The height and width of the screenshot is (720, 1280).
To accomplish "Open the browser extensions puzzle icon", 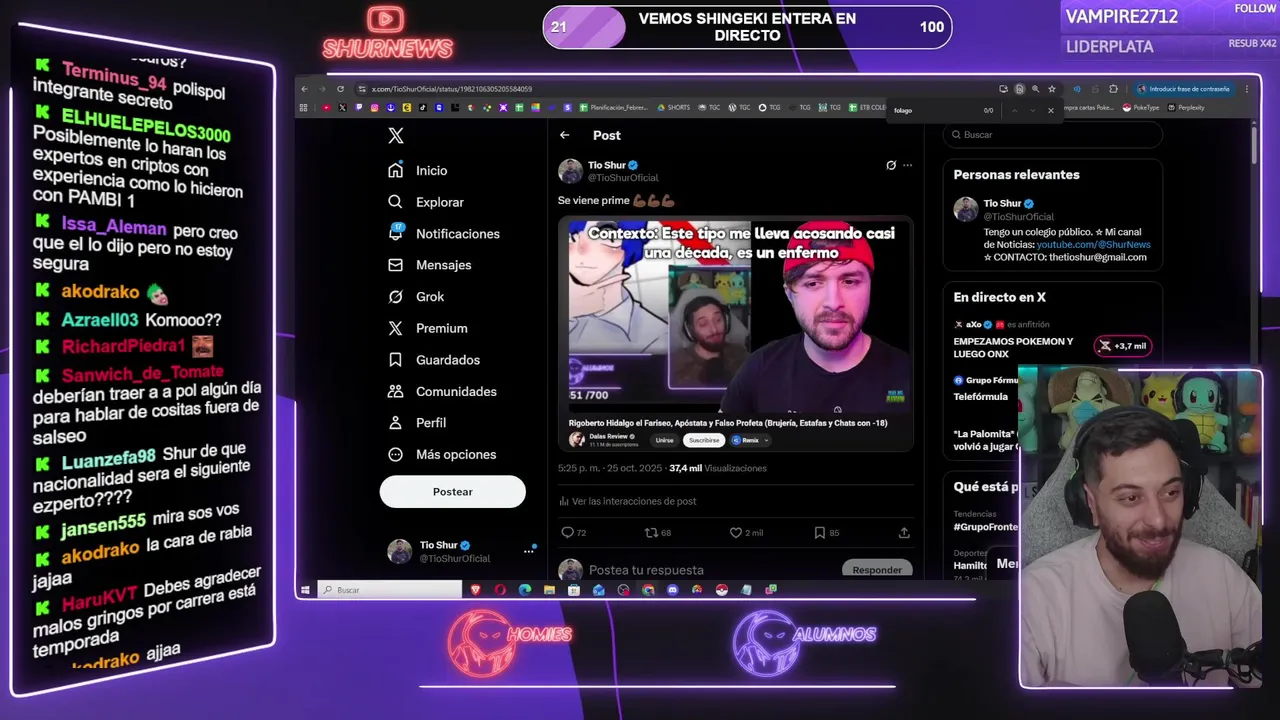I will tap(1113, 89).
